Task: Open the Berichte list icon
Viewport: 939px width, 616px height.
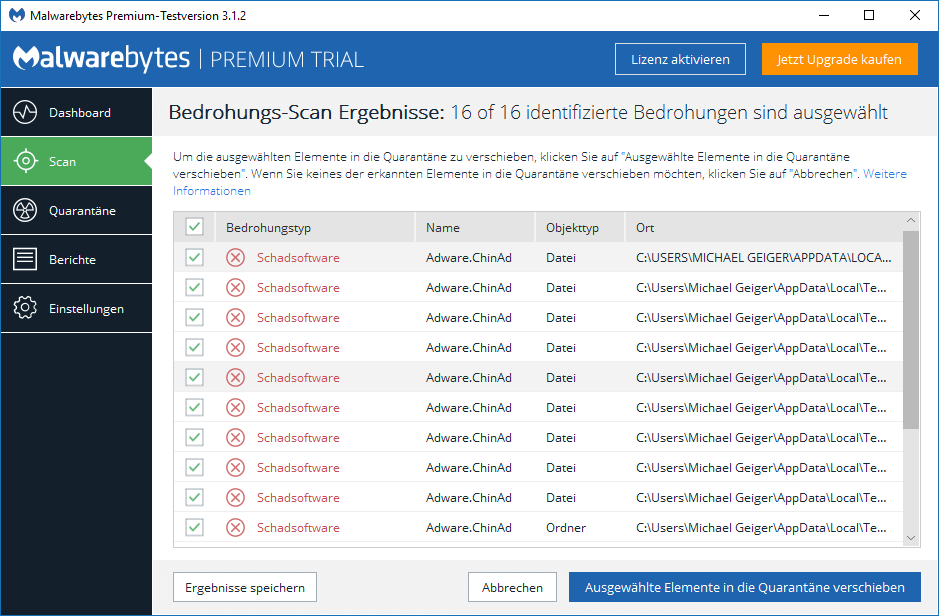Action: point(25,259)
